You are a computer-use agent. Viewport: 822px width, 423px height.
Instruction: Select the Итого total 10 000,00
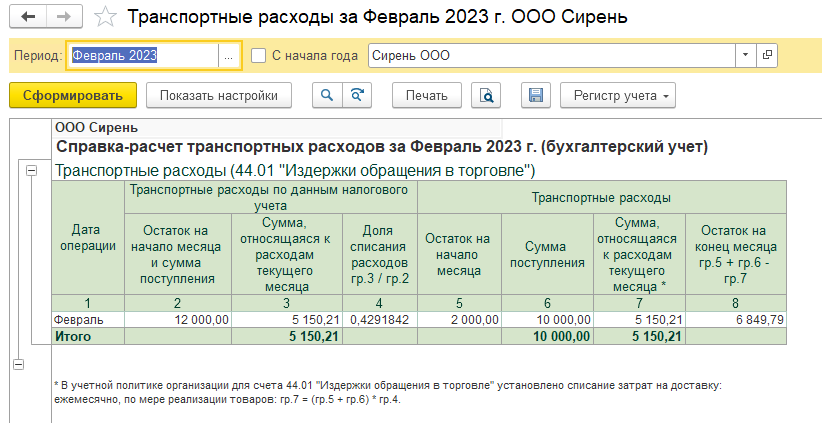[547, 336]
